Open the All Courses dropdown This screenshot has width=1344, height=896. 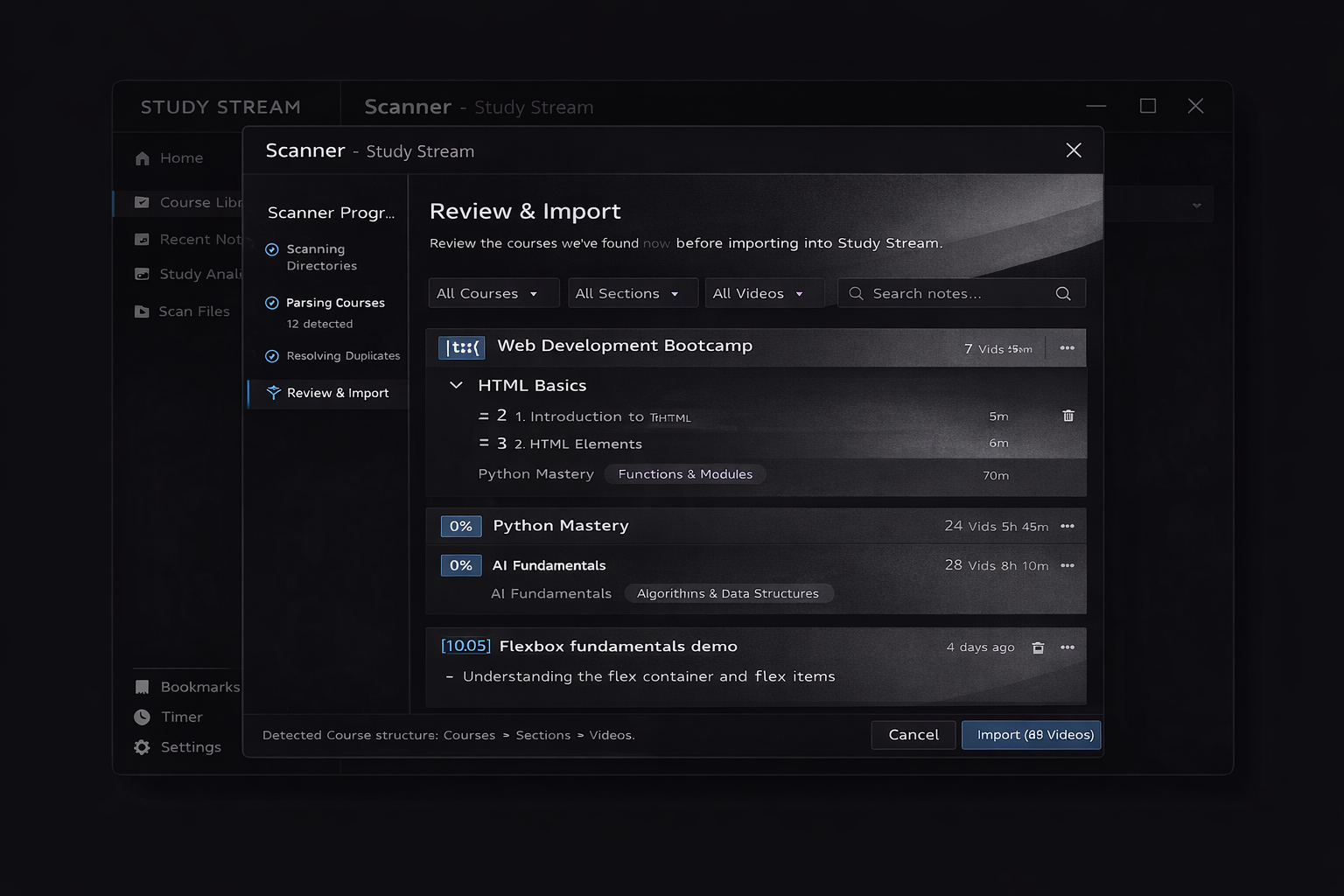click(493, 293)
